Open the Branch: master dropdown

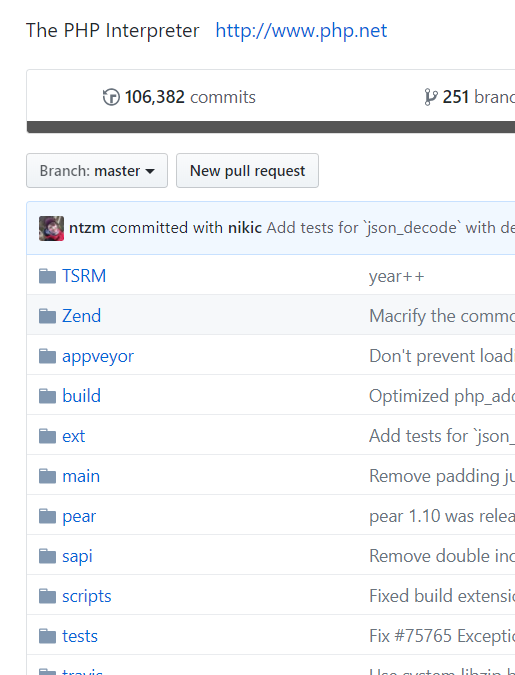click(x=97, y=170)
